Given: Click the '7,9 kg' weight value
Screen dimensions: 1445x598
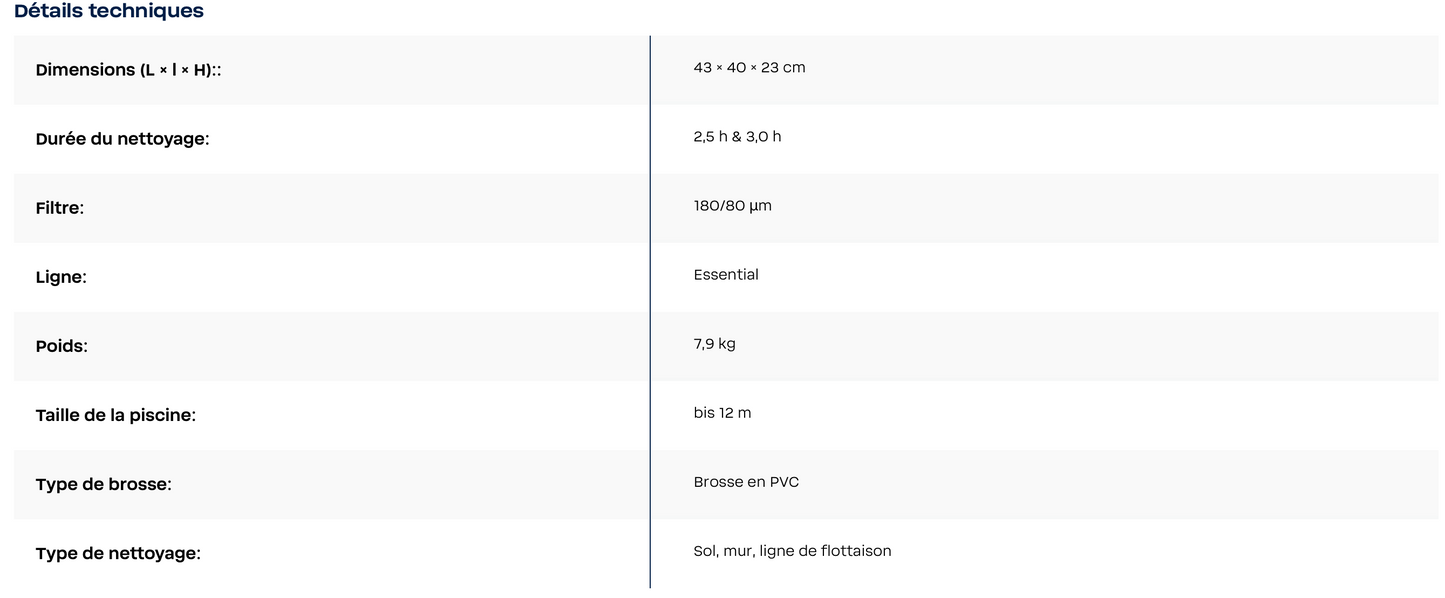Looking at the screenshot, I should click(x=714, y=344).
